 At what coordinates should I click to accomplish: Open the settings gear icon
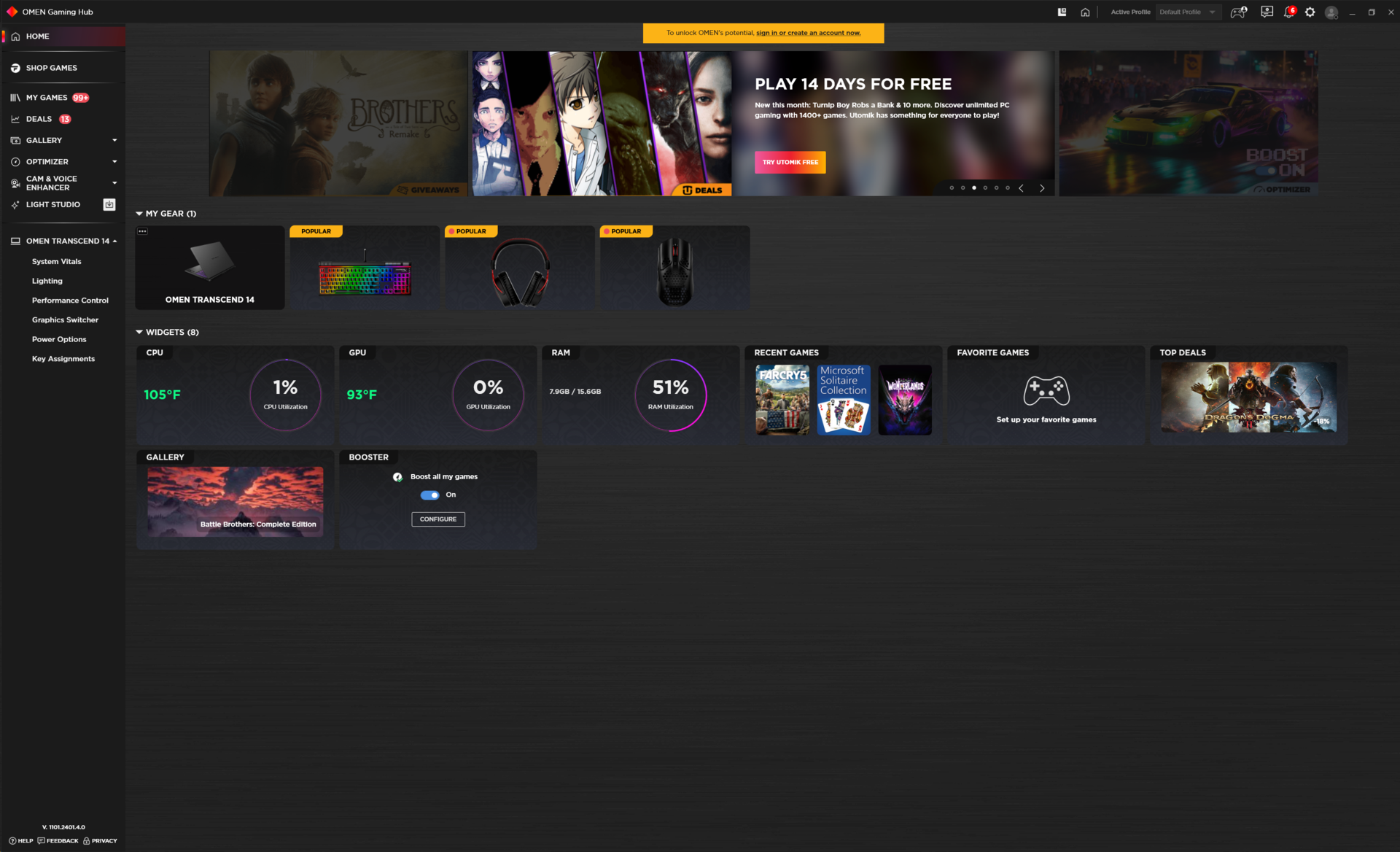tap(1310, 12)
